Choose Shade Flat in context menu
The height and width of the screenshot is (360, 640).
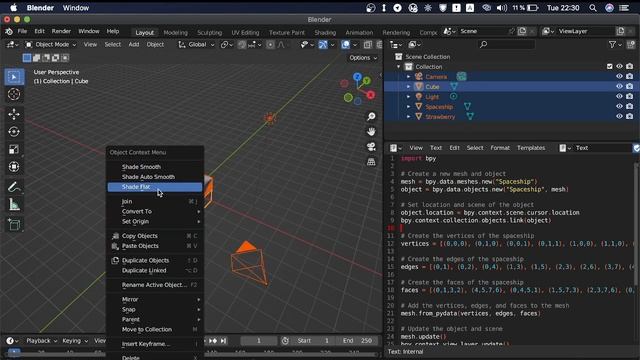pyautogui.click(x=155, y=187)
